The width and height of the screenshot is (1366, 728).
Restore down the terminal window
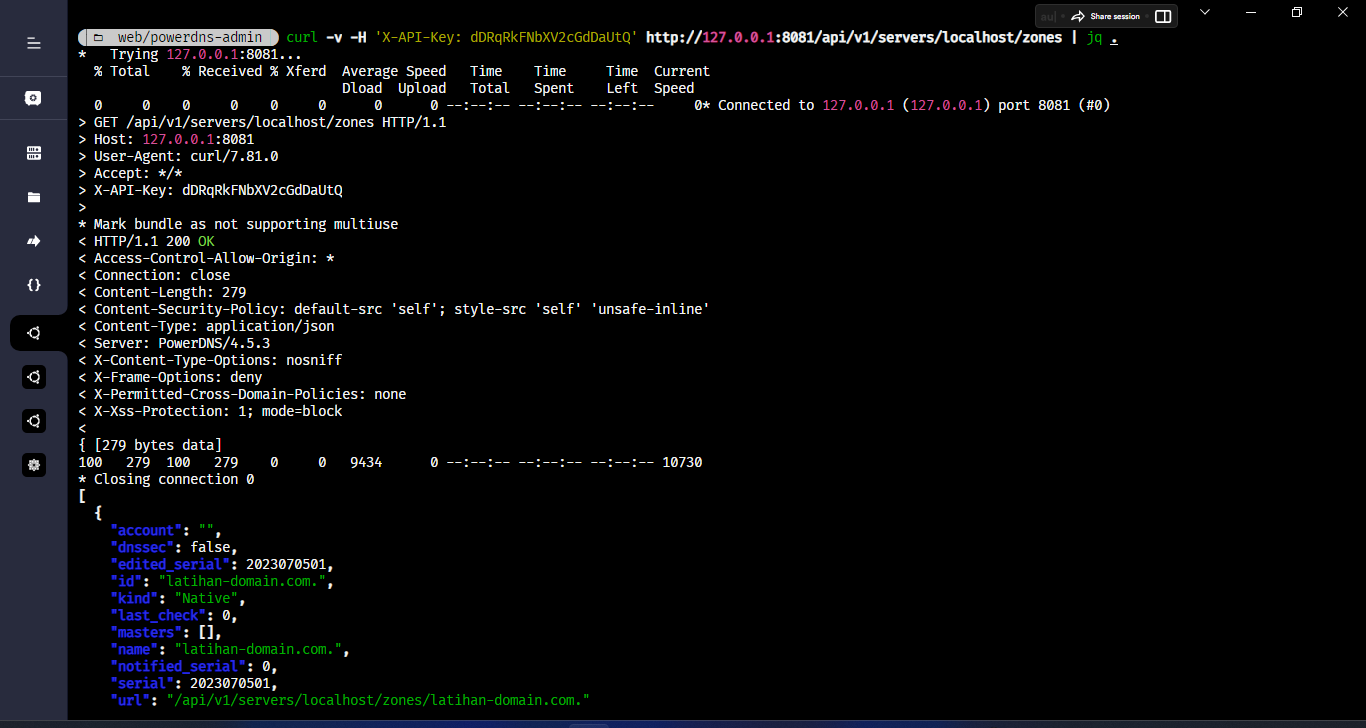(1296, 12)
